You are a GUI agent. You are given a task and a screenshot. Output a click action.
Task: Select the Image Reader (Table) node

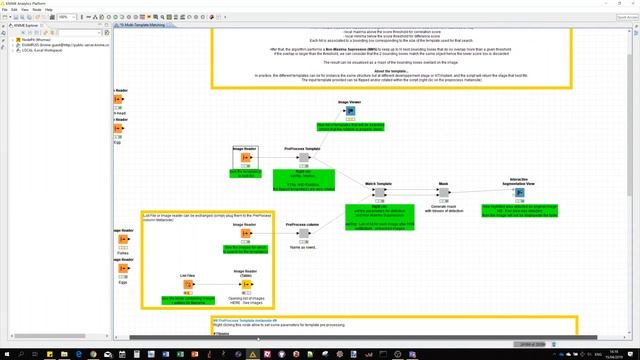(247, 284)
